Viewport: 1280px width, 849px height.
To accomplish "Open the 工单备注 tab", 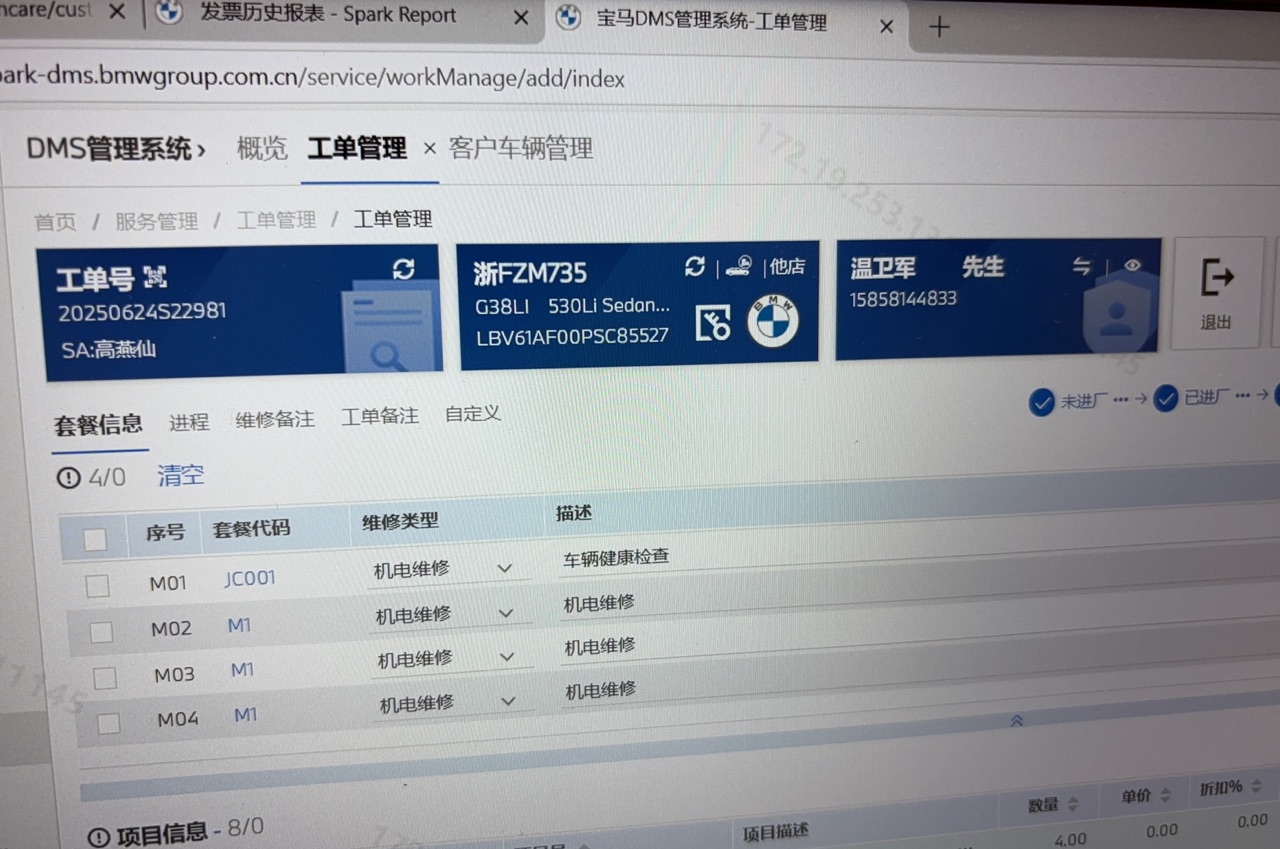I will coord(380,416).
